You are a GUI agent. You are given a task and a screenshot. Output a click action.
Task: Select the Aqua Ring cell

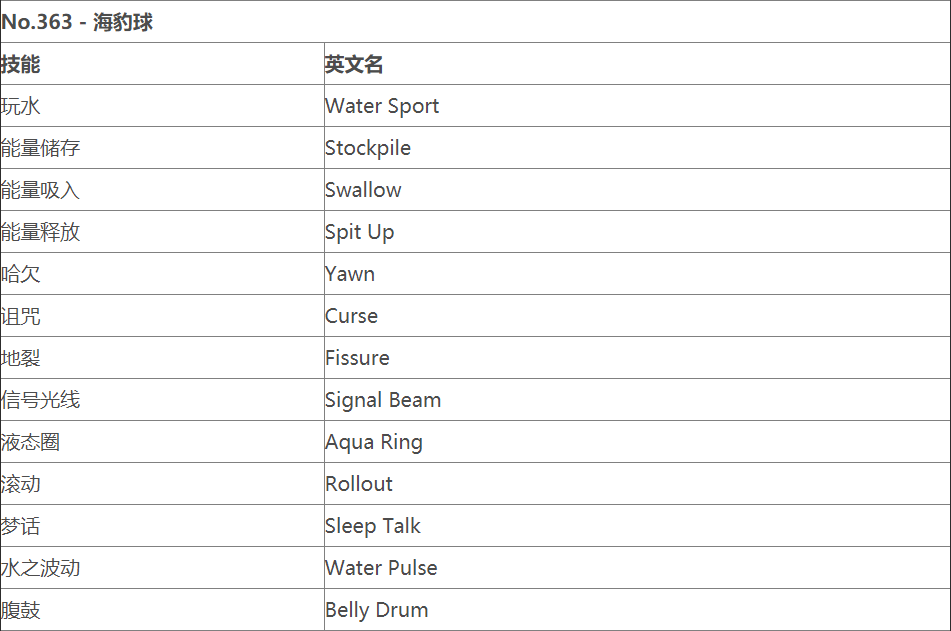pyautogui.click(x=374, y=442)
